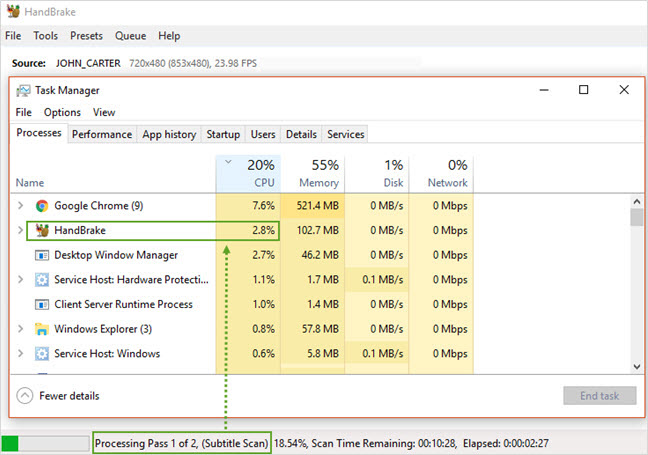Viewport: 648px width, 455px height.
Task: Select the Processes tab
Action: point(39,133)
